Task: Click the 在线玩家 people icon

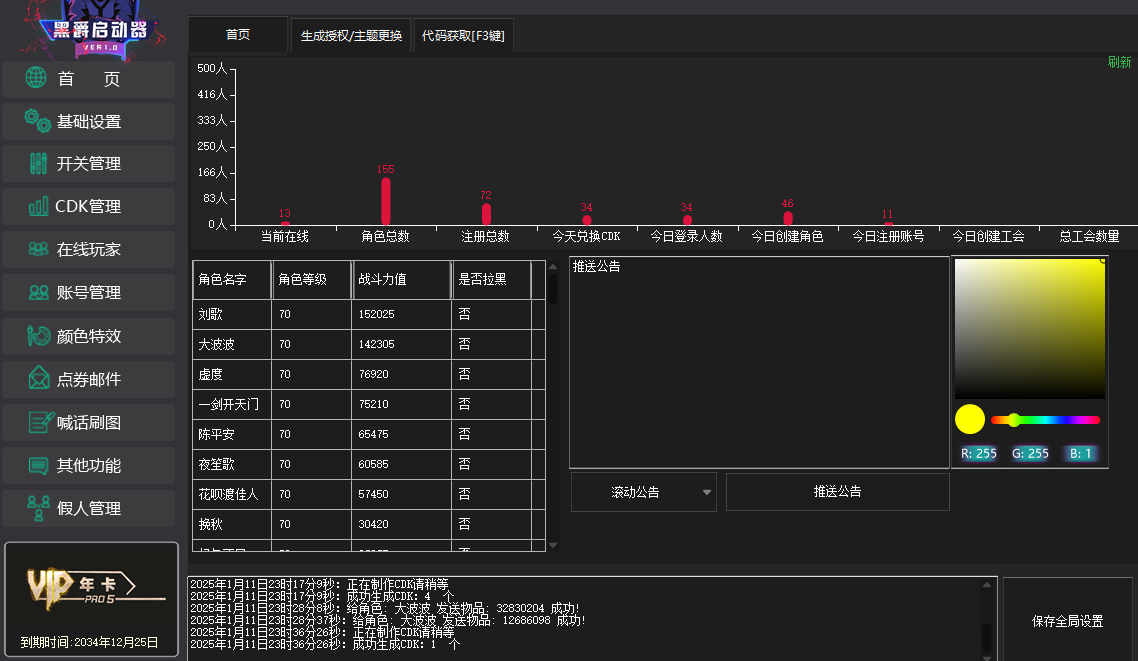Action: pos(39,249)
